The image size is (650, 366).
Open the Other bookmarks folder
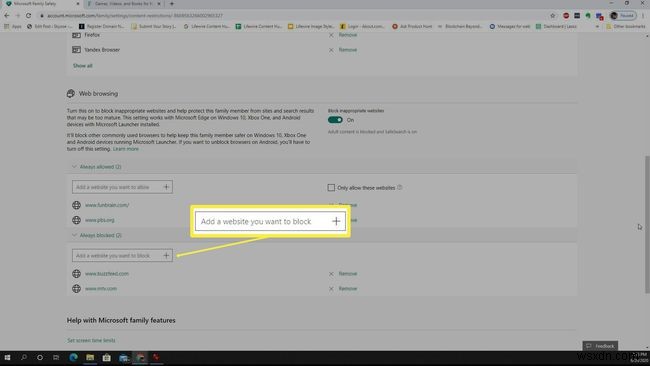(625, 26)
